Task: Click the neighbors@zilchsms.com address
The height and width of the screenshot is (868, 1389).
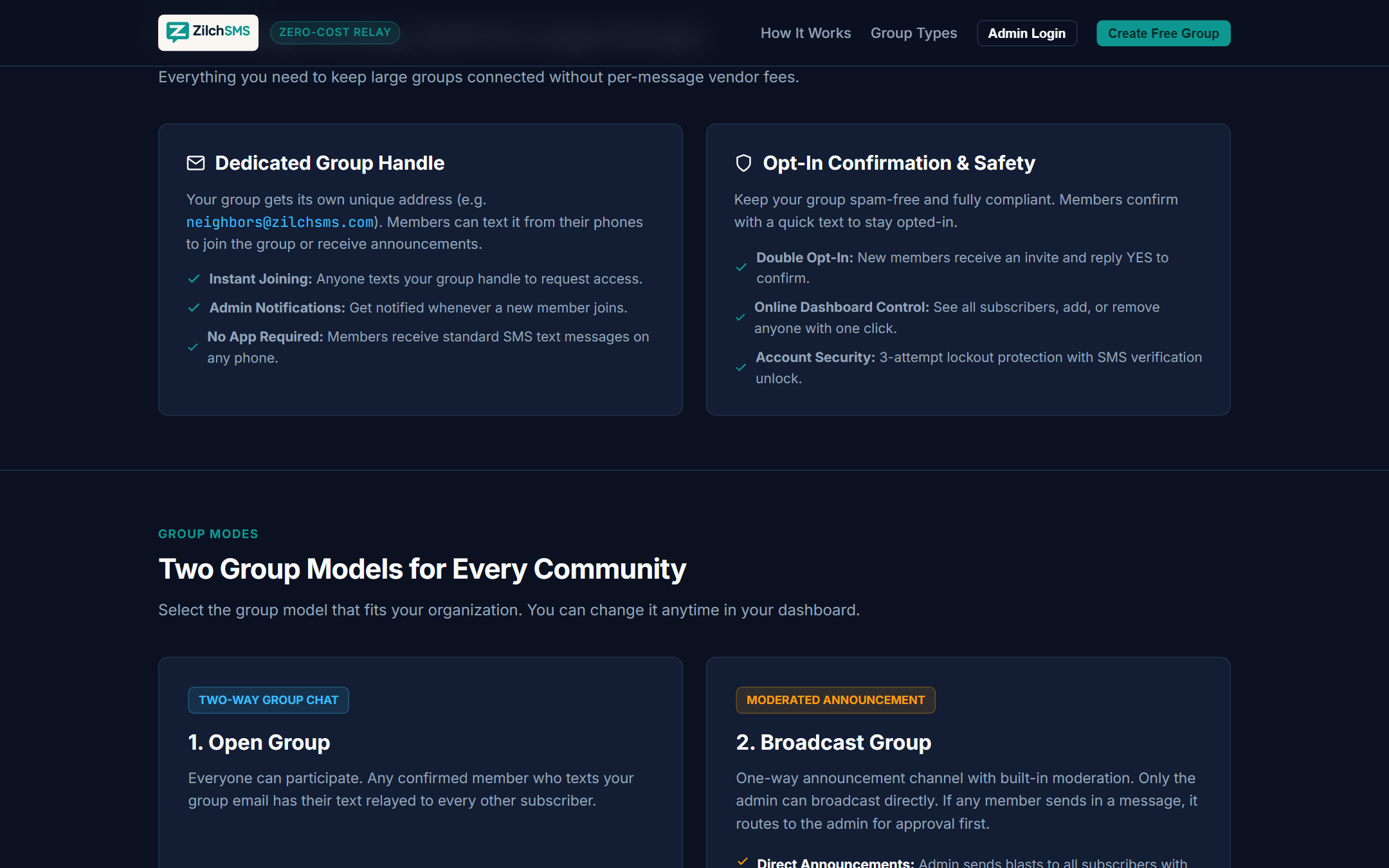Action: point(280,222)
